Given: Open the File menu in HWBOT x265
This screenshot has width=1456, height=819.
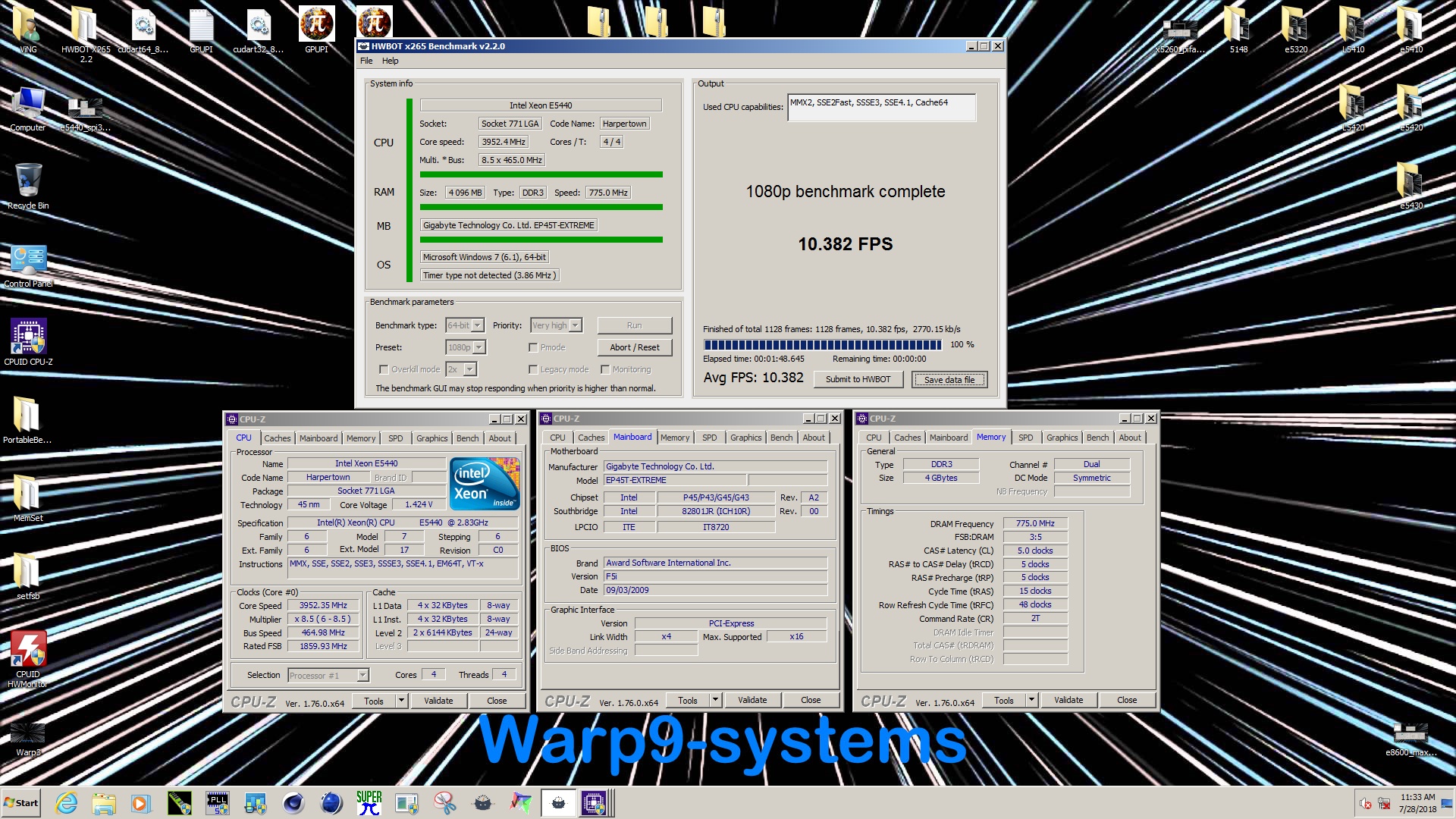Looking at the screenshot, I should 366,61.
